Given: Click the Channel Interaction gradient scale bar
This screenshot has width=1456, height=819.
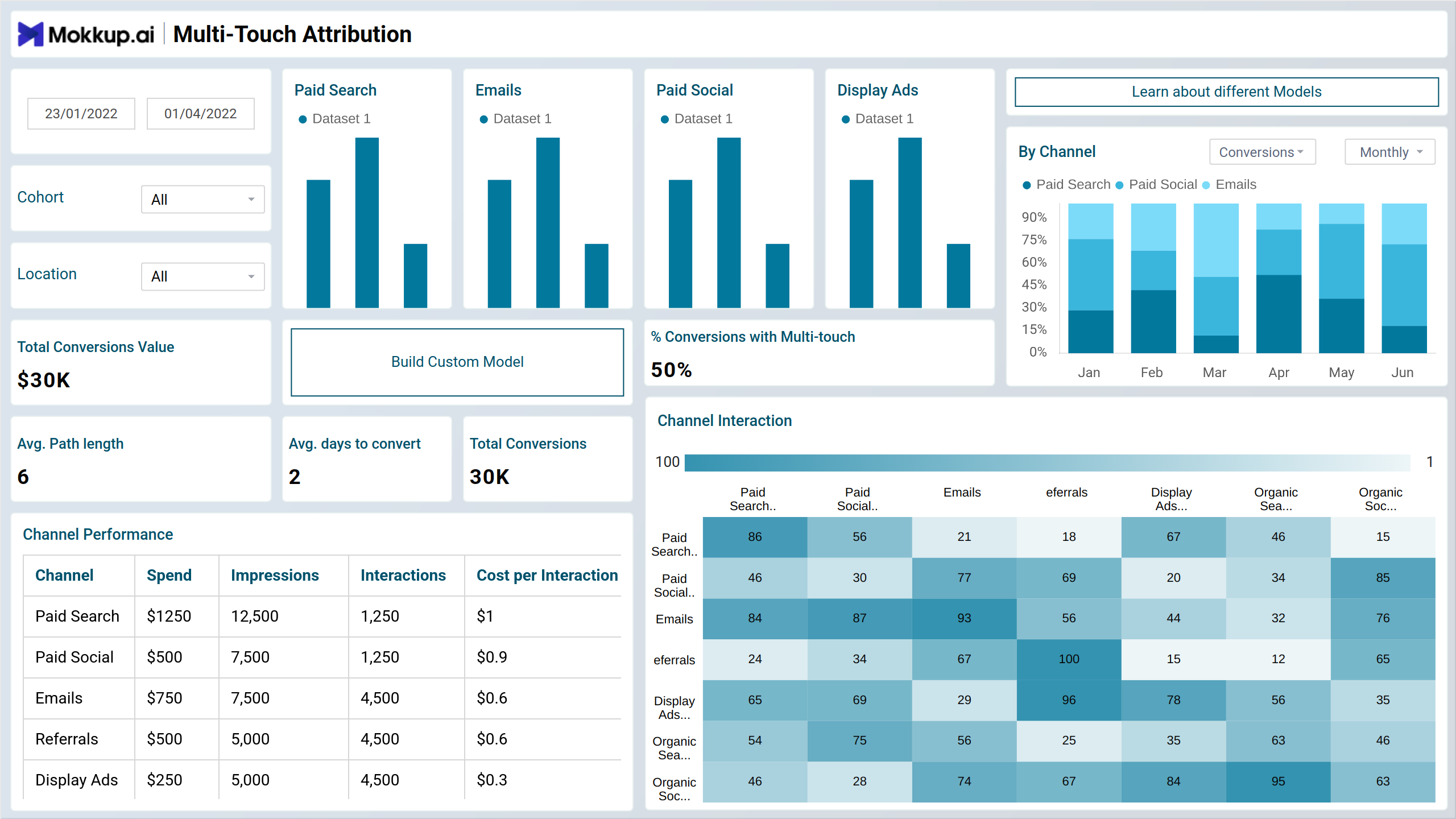Looking at the screenshot, I should 1047,462.
